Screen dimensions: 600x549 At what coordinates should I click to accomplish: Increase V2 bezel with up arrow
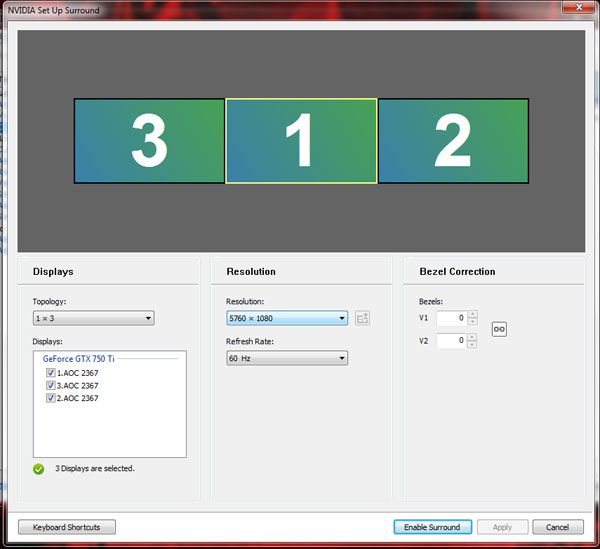click(x=473, y=337)
